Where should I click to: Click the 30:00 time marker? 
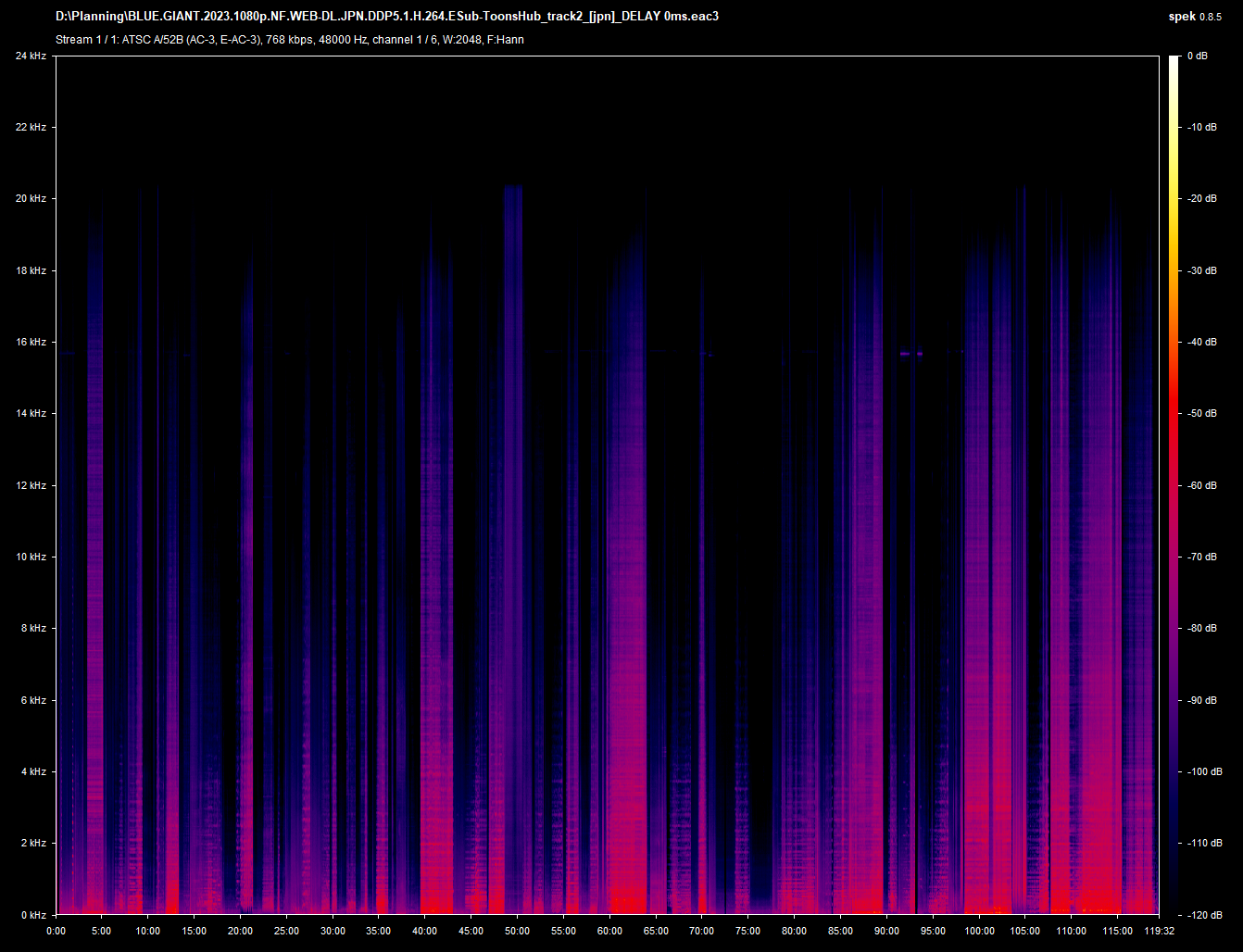(333, 931)
